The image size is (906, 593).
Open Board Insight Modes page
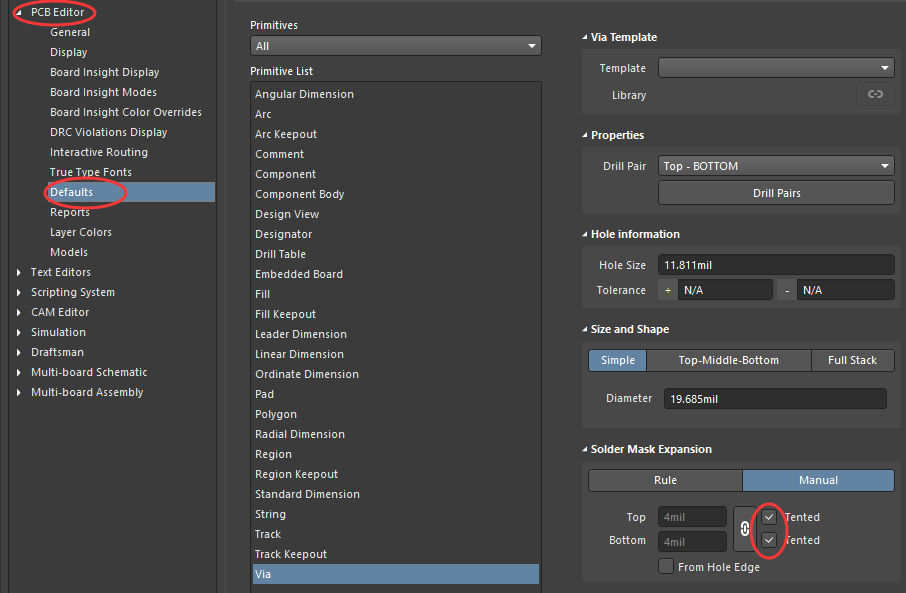coord(103,92)
